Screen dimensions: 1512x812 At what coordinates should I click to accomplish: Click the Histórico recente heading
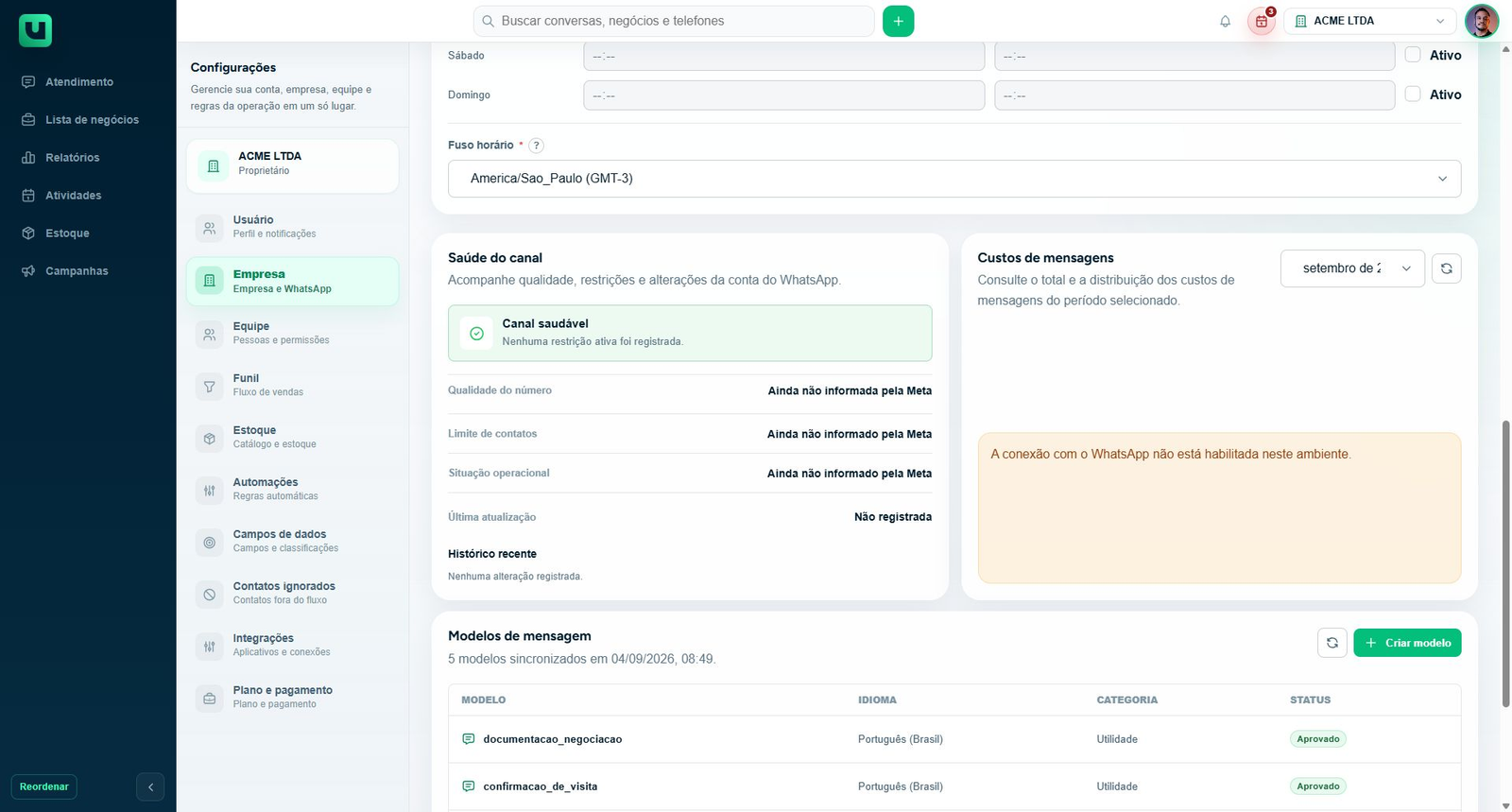[492, 554]
